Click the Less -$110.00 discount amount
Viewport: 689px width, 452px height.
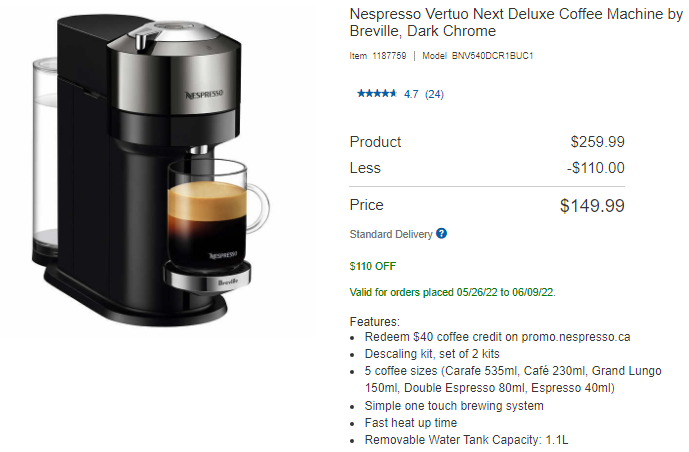coord(595,168)
